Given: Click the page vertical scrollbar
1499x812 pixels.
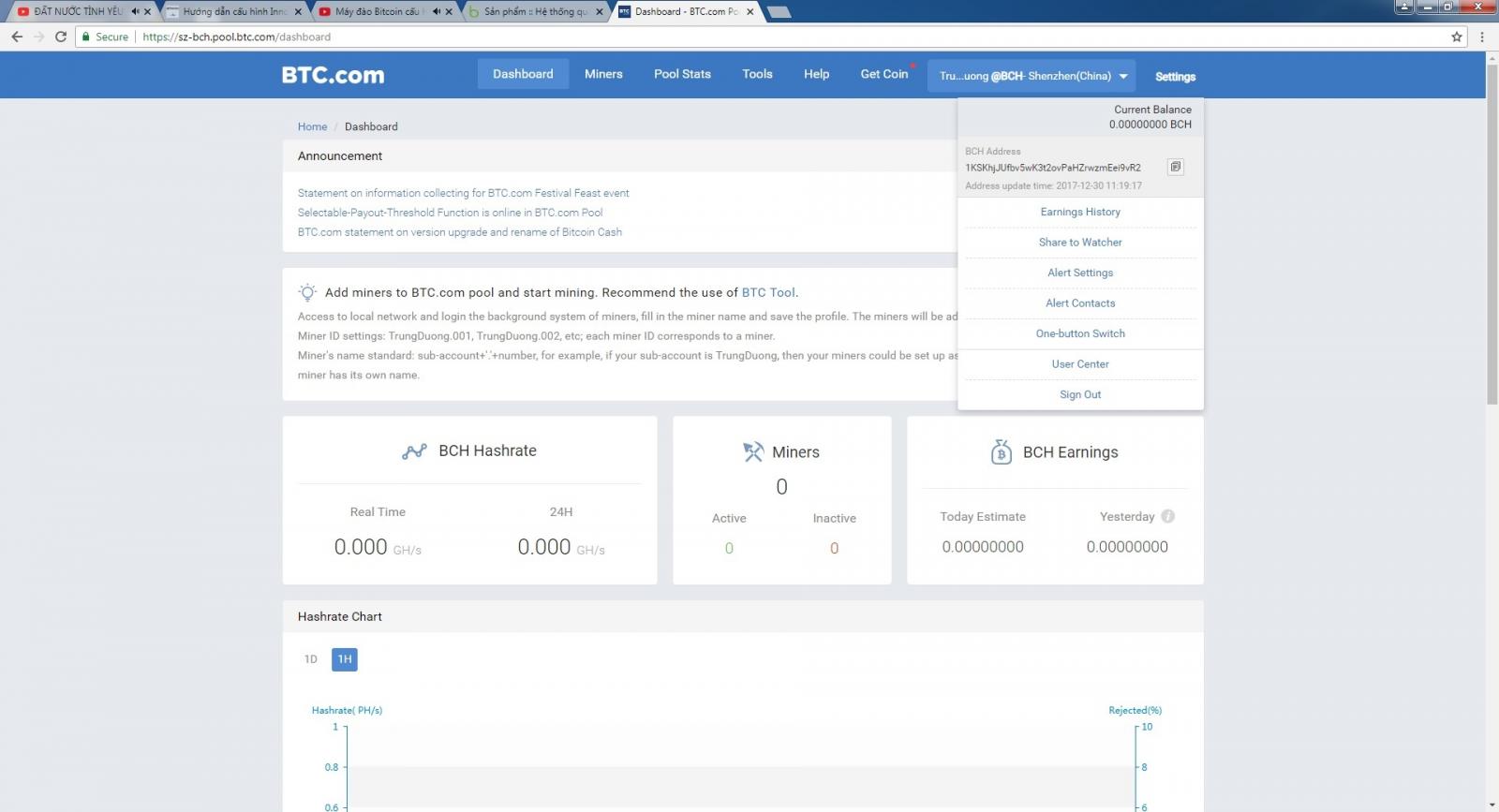Looking at the screenshot, I should point(1492,234).
